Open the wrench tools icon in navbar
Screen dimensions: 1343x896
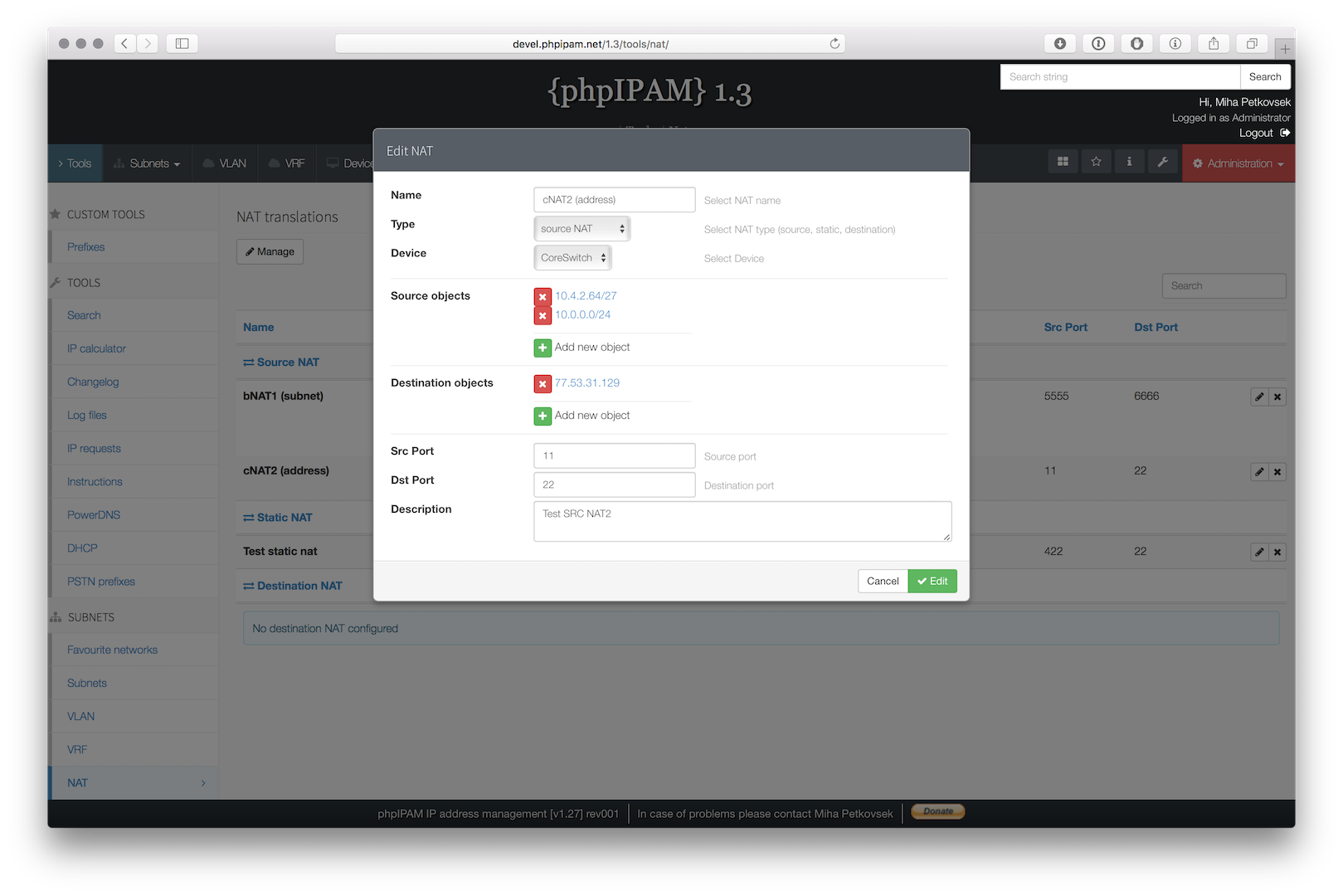pyautogui.click(x=1162, y=162)
